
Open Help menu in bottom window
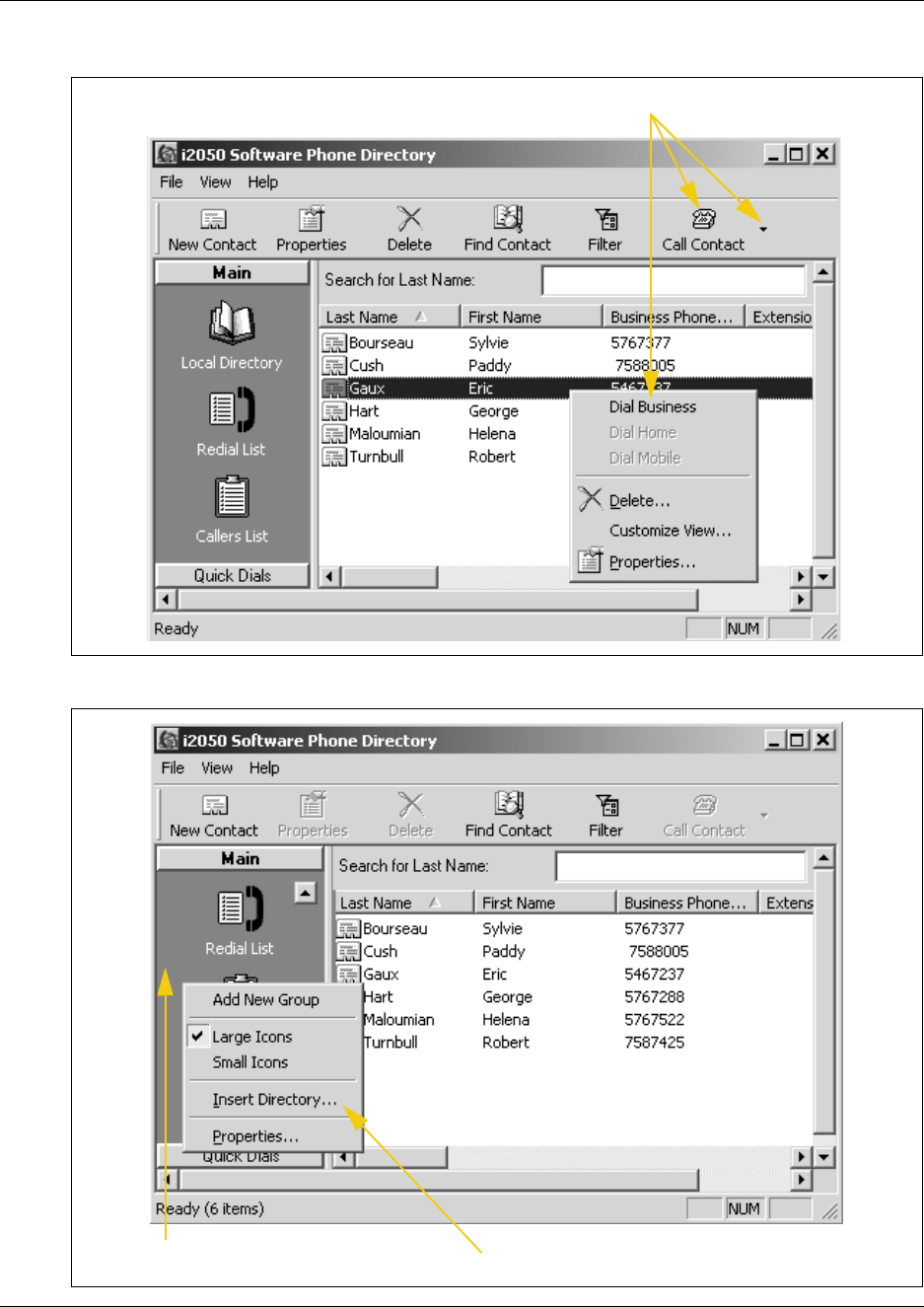point(264,767)
